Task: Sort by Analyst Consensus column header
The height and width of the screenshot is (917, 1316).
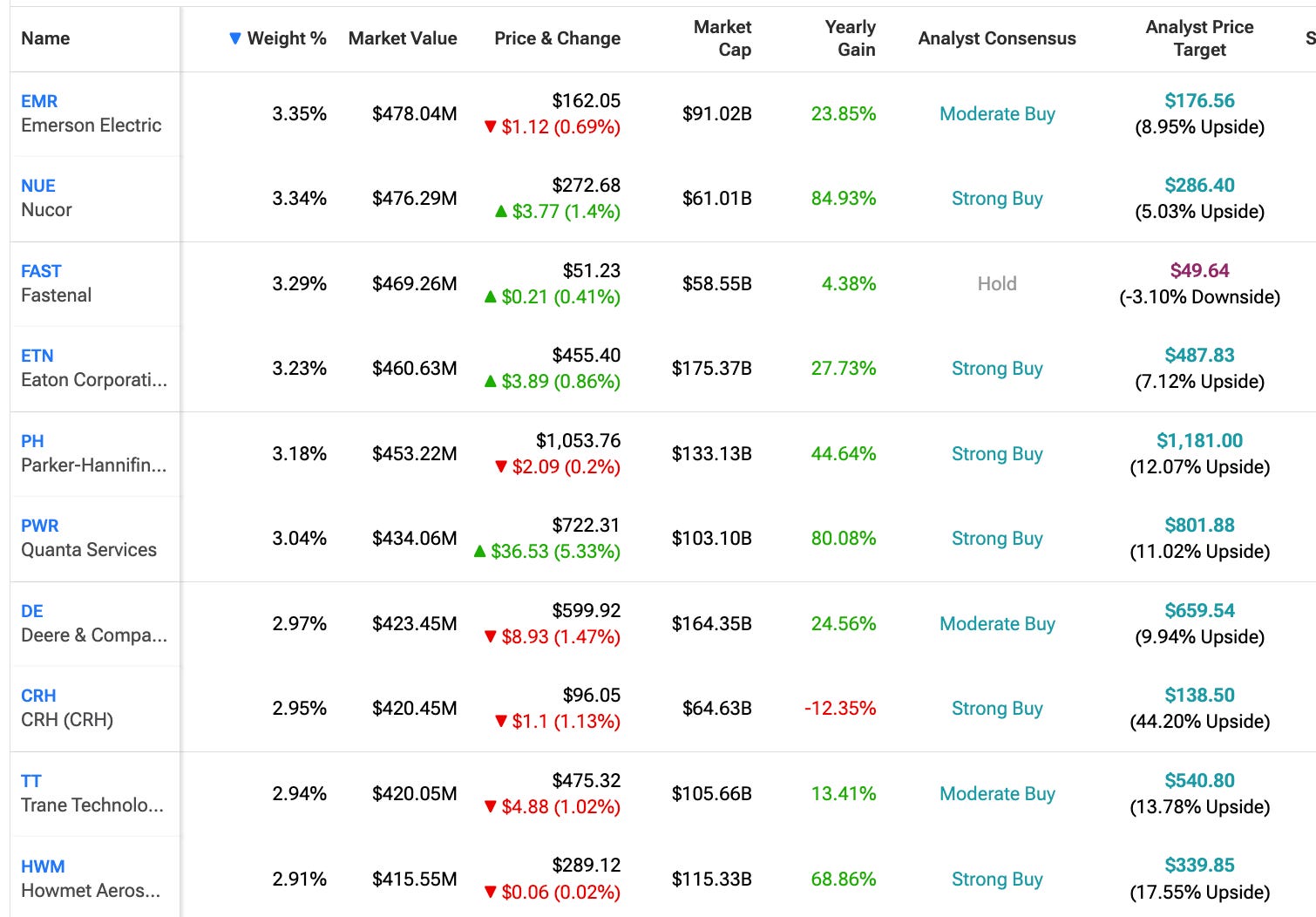Action: click(996, 38)
